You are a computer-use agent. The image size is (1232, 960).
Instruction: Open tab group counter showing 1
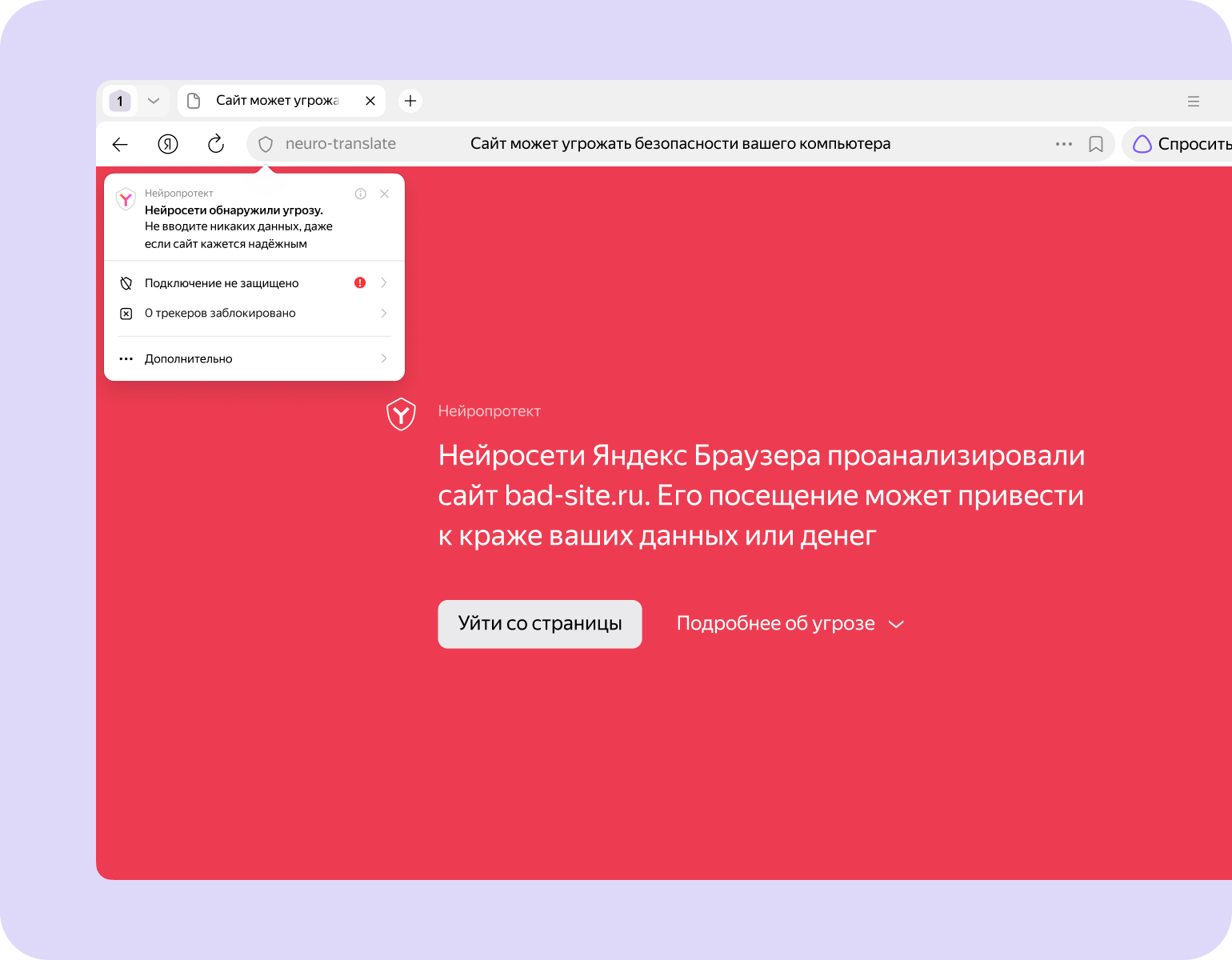pyautogui.click(x=120, y=101)
